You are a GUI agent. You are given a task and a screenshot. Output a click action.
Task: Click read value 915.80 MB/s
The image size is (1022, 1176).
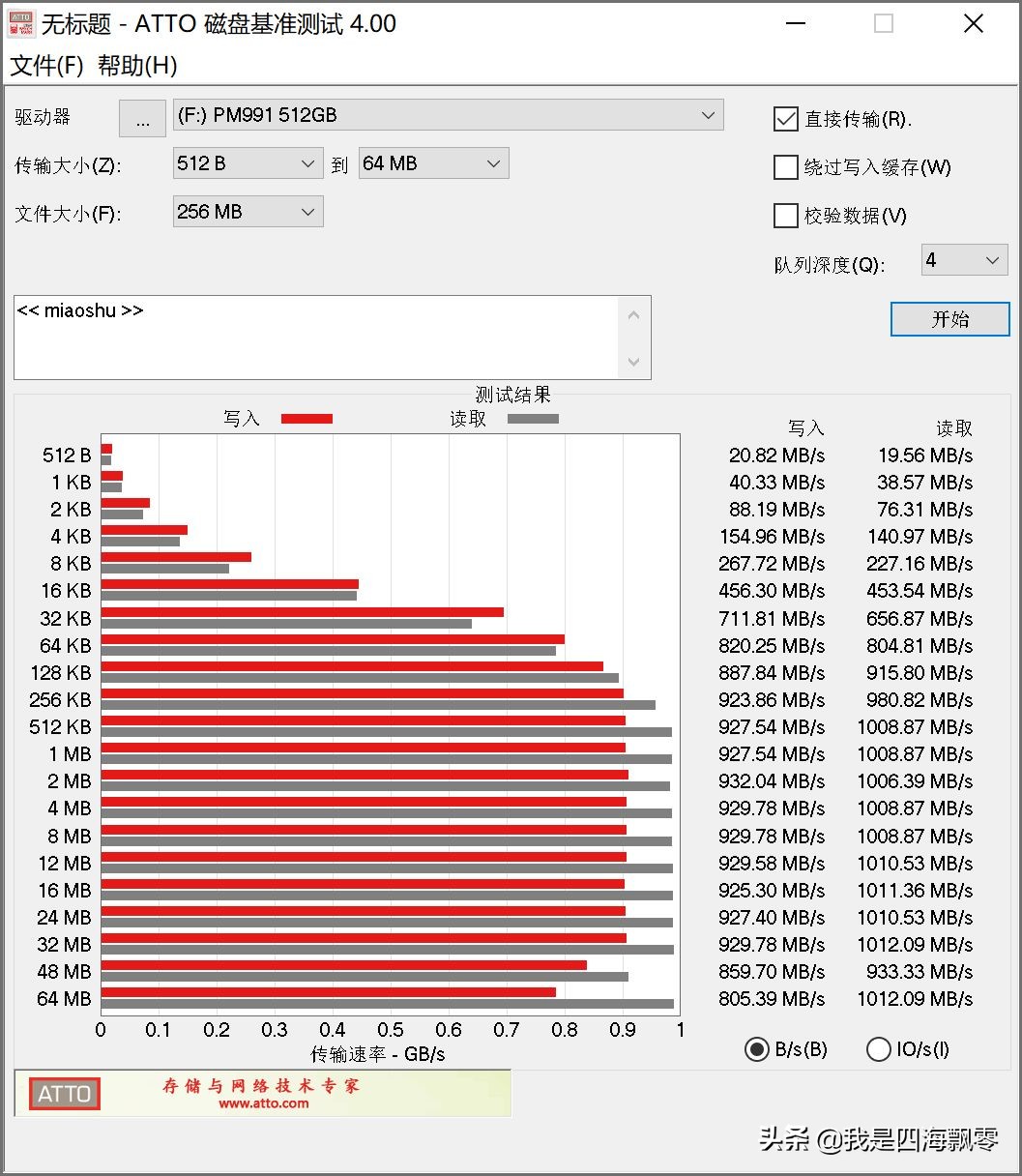(x=920, y=673)
